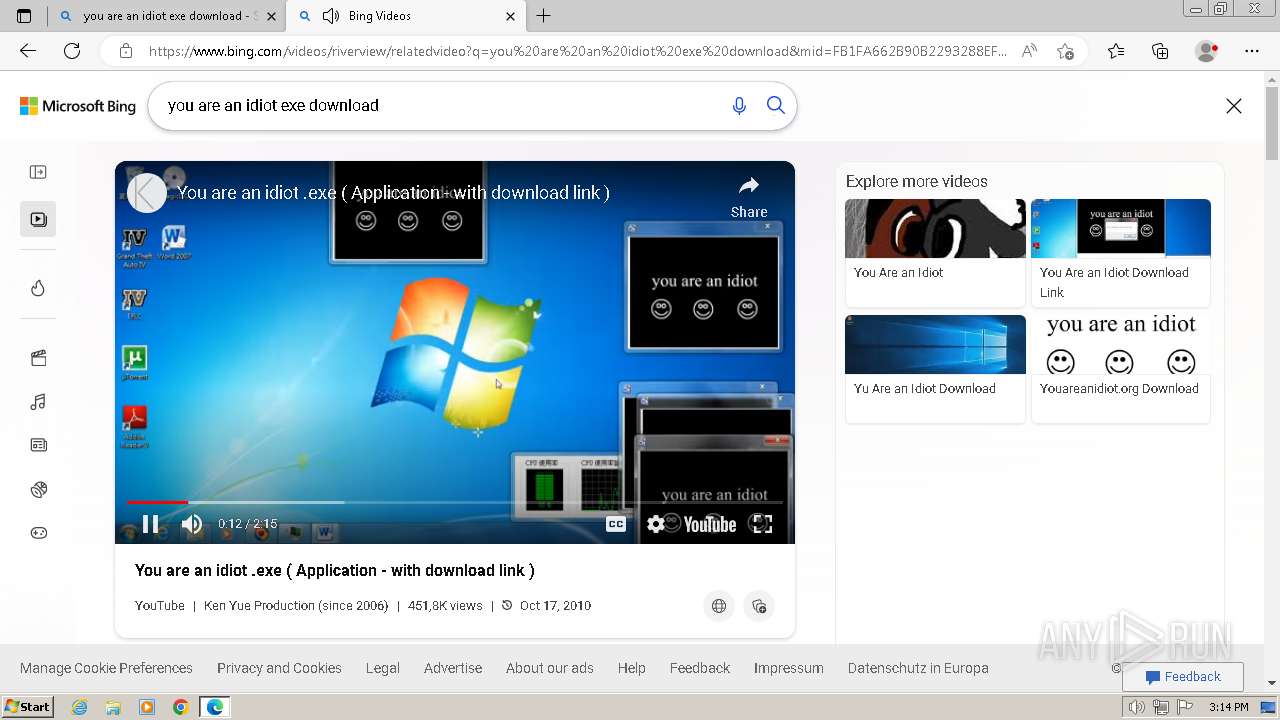The width and height of the screenshot is (1280, 720).
Task: Open Google Chrome from taskbar
Action: click(180, 707)
